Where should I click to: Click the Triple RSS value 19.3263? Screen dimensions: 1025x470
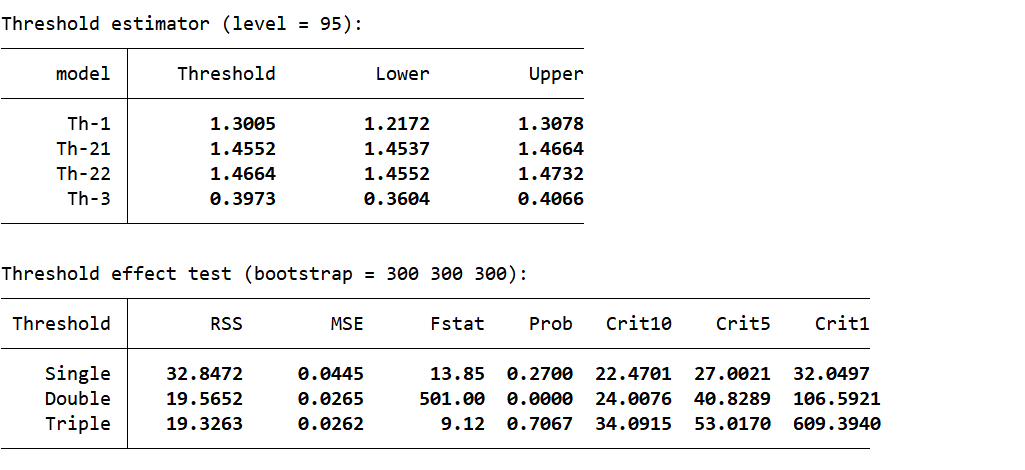click(204, 424)
